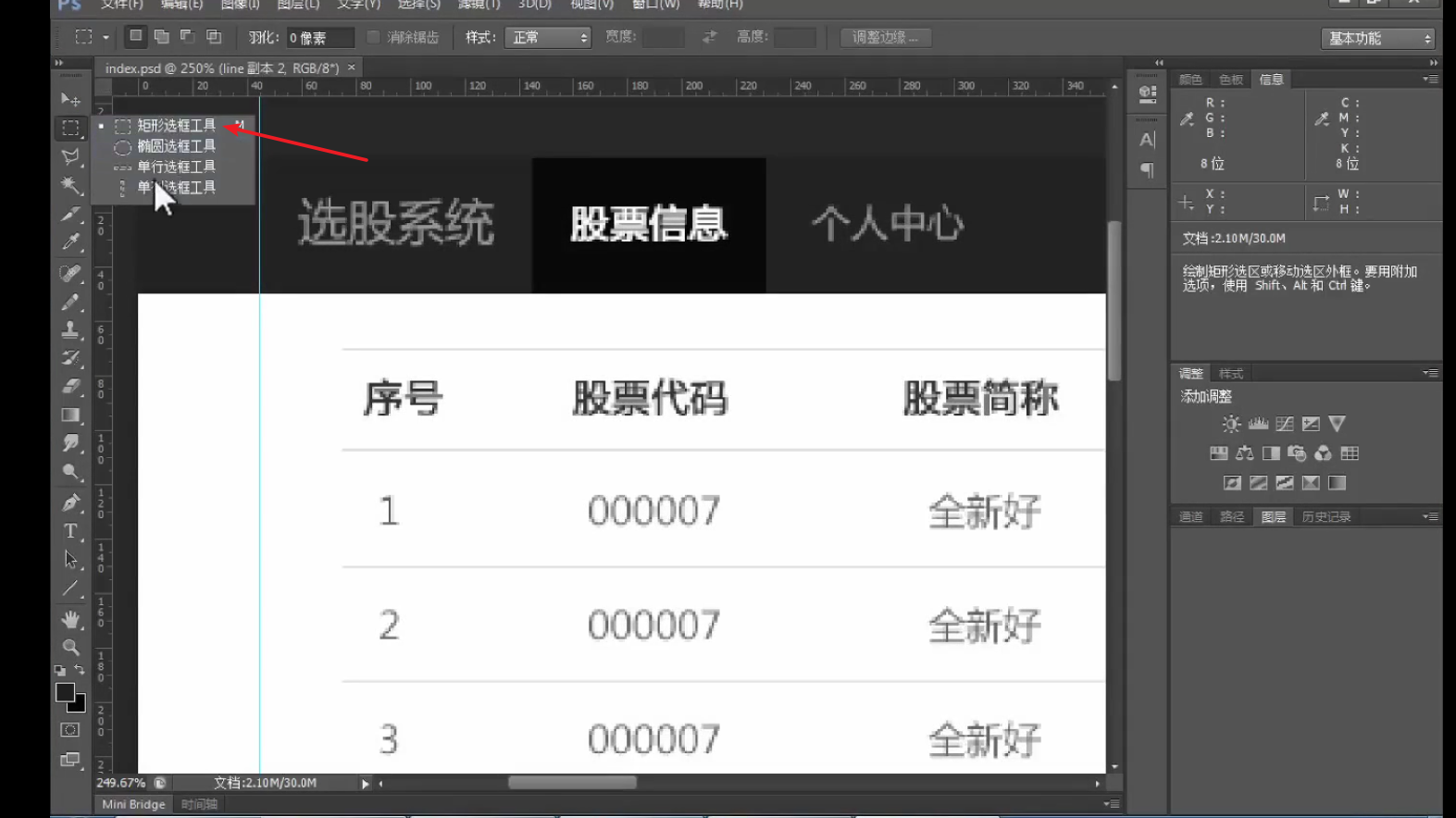Select the Brush tool
1456x818 pixels.
click(70, 302)
